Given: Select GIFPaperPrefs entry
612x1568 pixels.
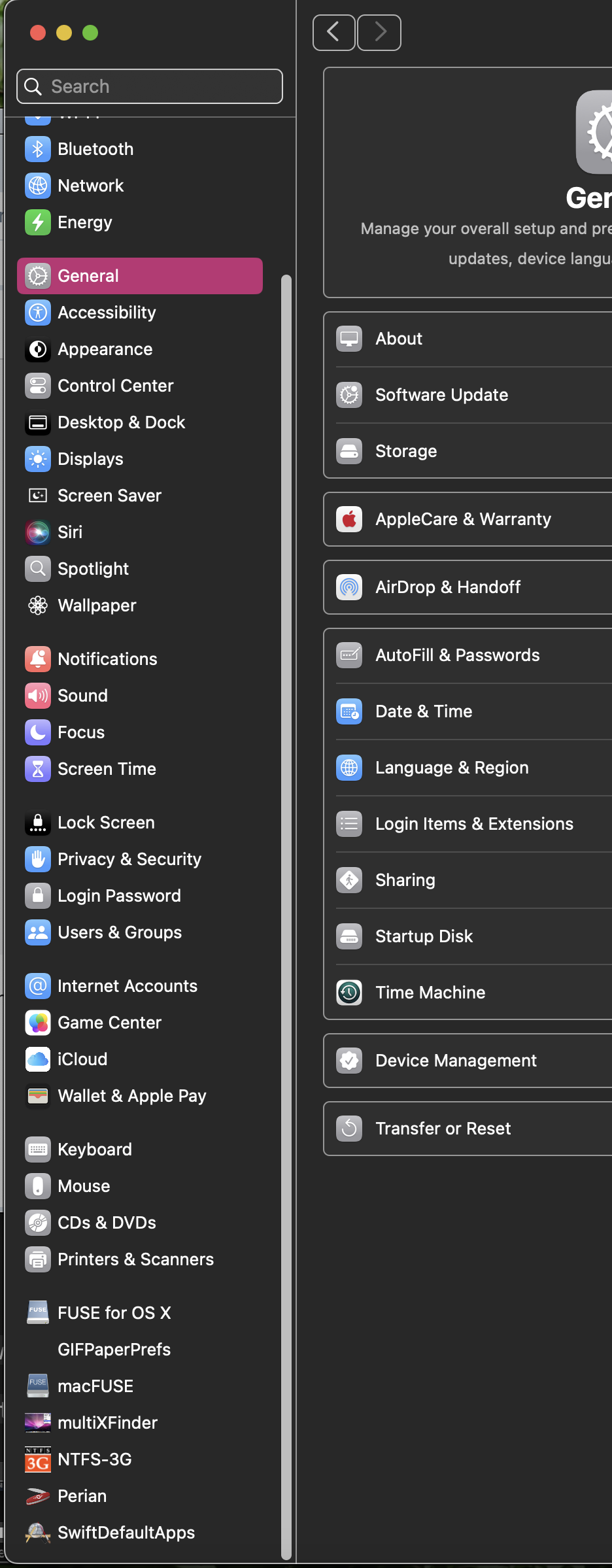Looking at the screenshot, I should 140,1350.
